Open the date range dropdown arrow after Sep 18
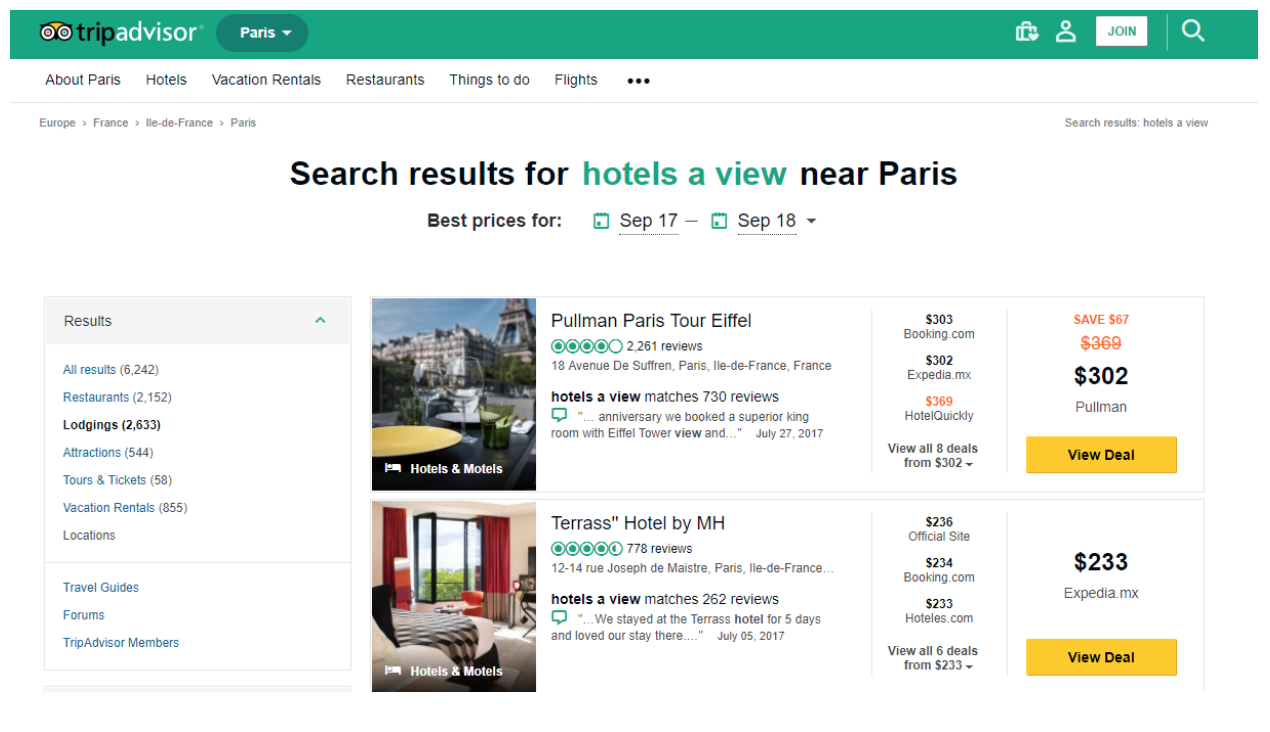This screenshot has height=732, width=1270. pyautogui.click(x=811, y=221)
